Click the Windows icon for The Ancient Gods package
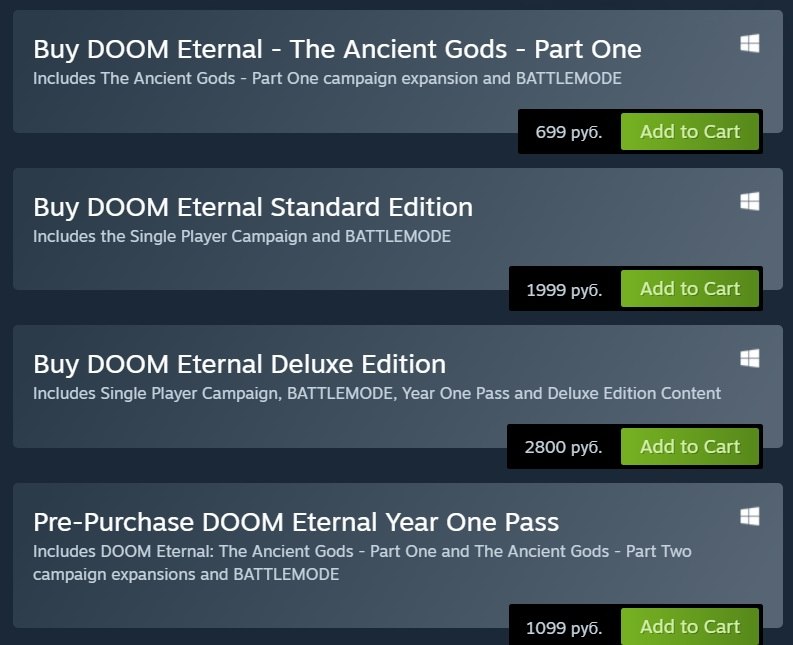This screenshot has height=645, width=793. (x=749, y=43)
